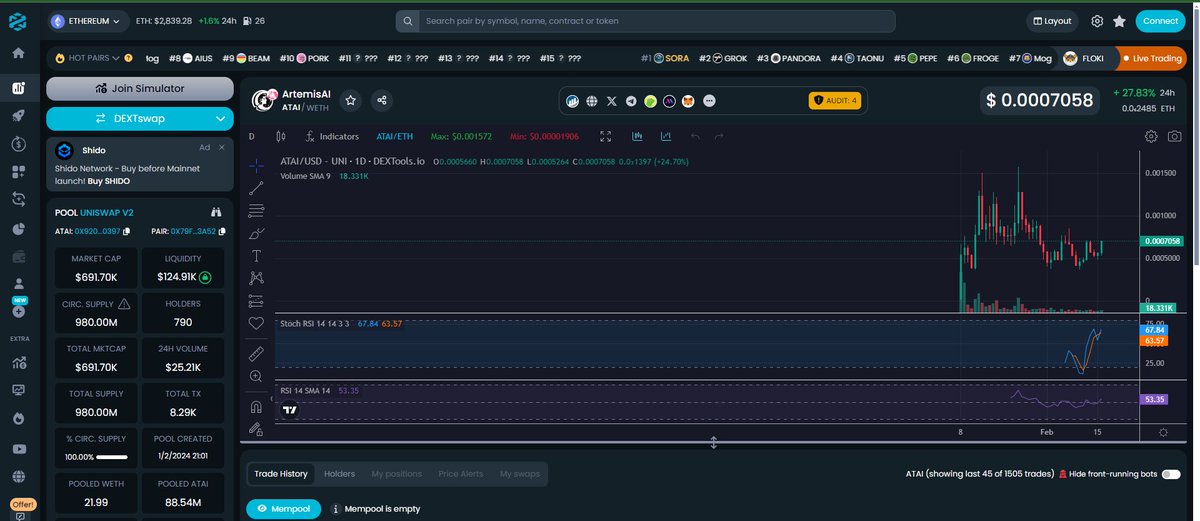1200x521 pixels.
Task: Open favorites star in top bar
Action: [x=1119, y=21]
